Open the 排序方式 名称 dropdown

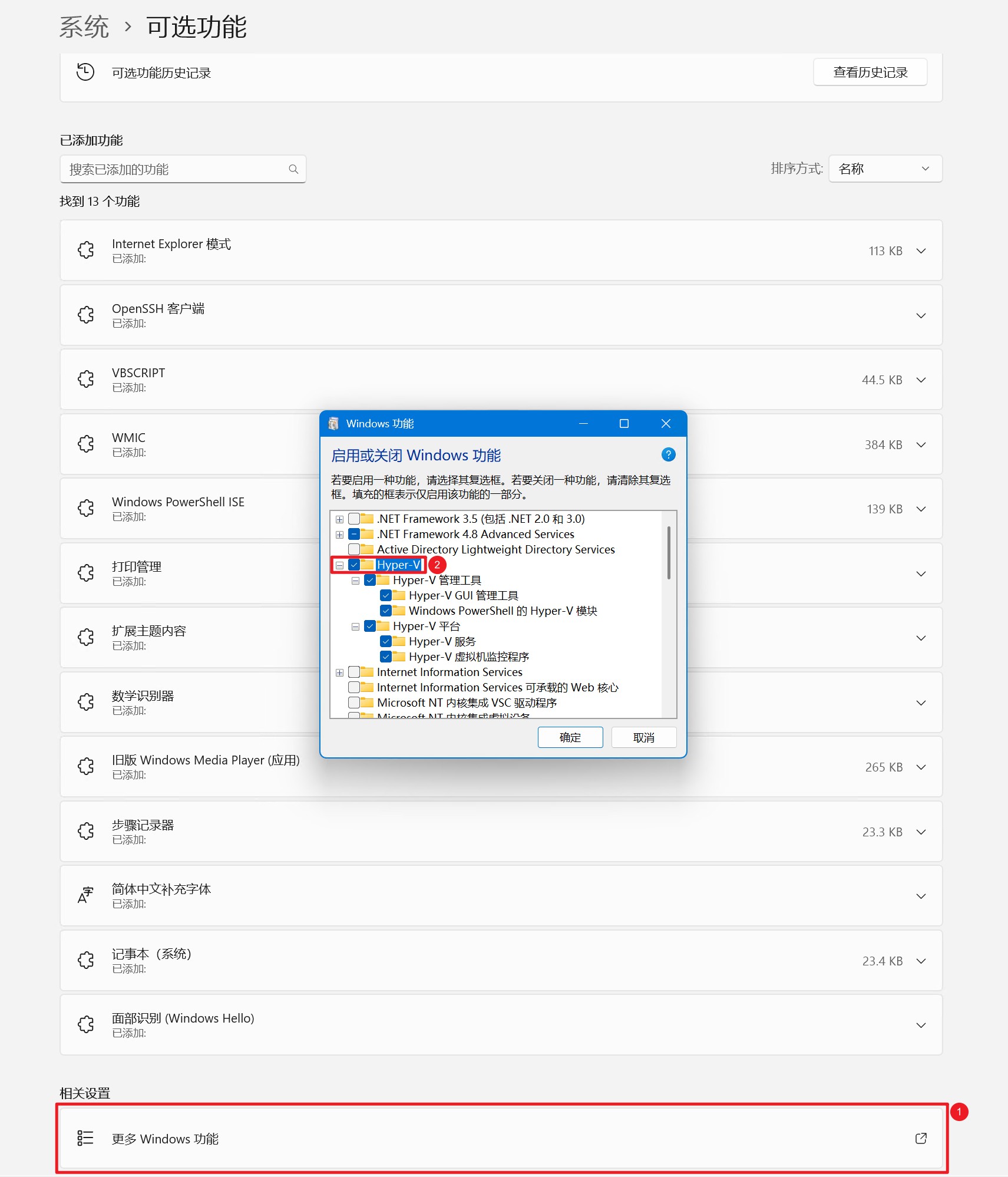885,169
